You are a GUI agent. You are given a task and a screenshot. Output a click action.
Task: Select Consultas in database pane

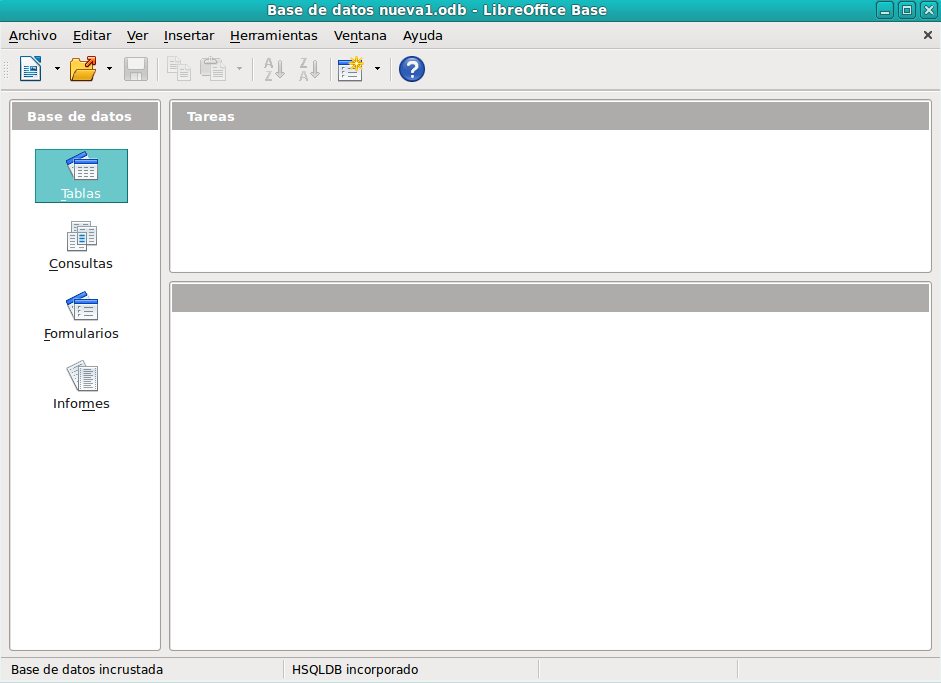[81, 246]
